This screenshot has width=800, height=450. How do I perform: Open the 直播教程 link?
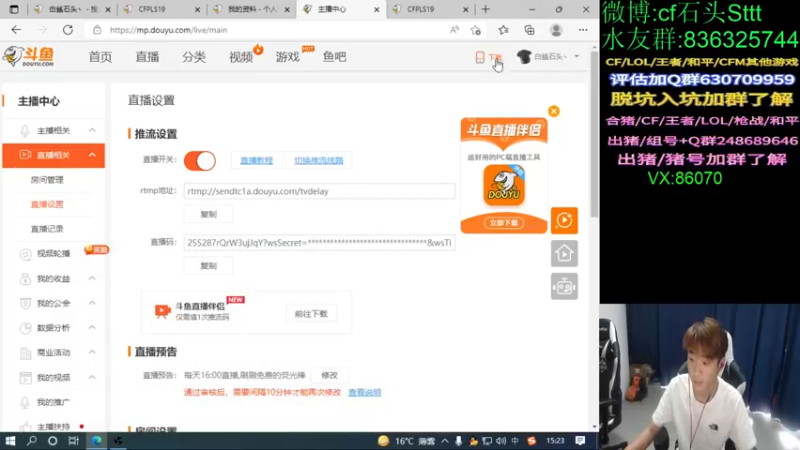tap(257, 161)
